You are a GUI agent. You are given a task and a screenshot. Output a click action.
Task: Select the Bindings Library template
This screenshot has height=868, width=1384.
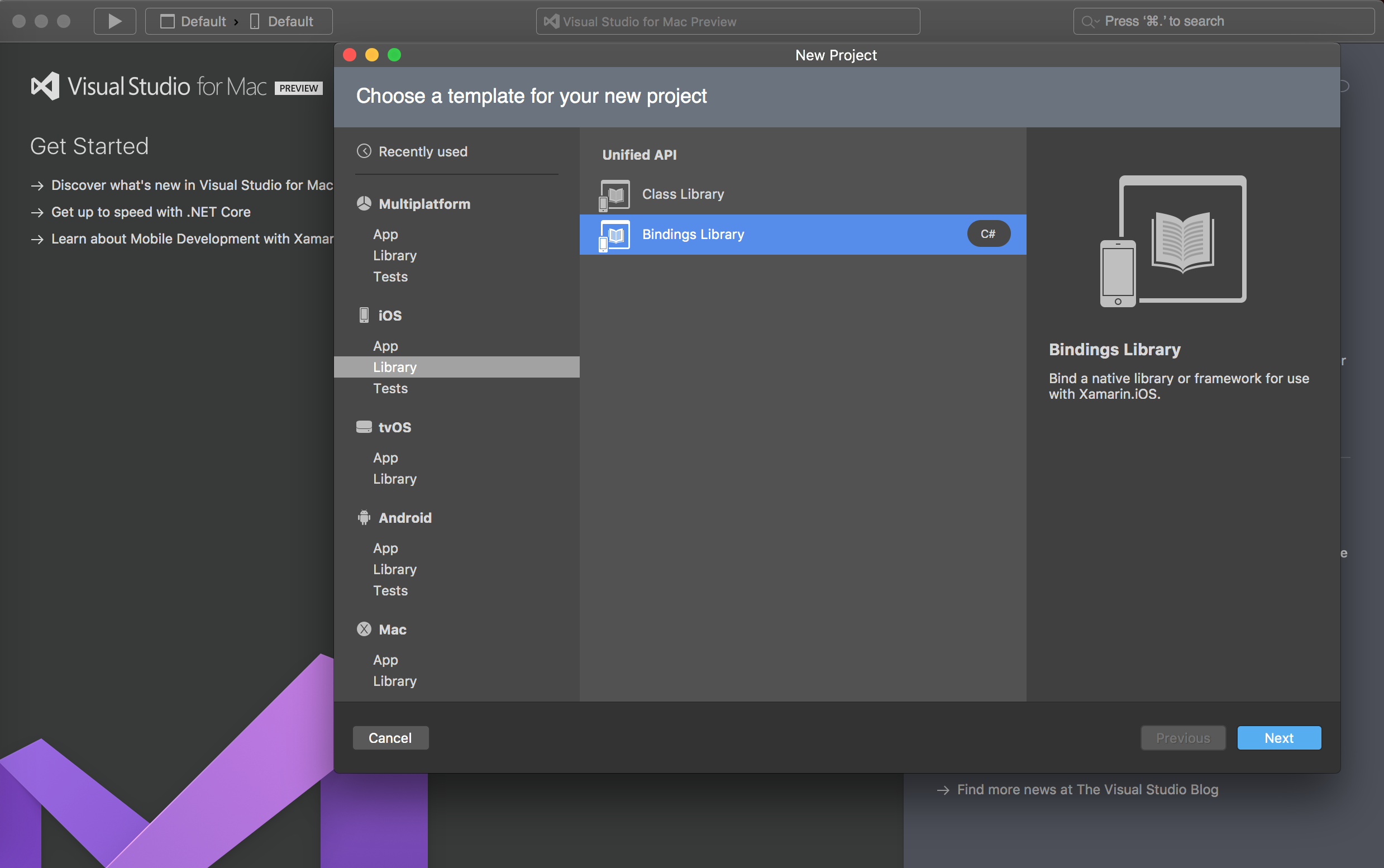coord(803,234)
